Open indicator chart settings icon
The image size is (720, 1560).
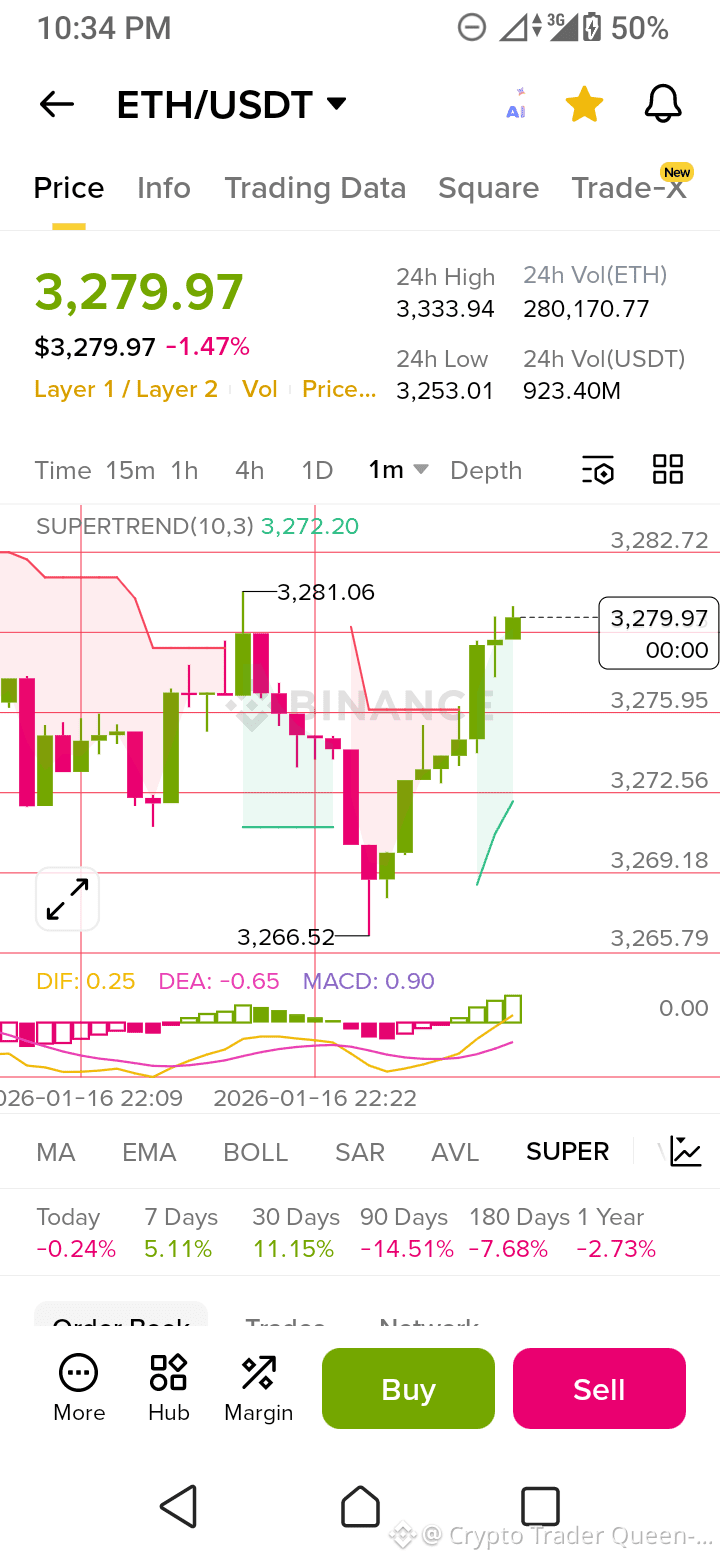click(x=685, y=1152)
